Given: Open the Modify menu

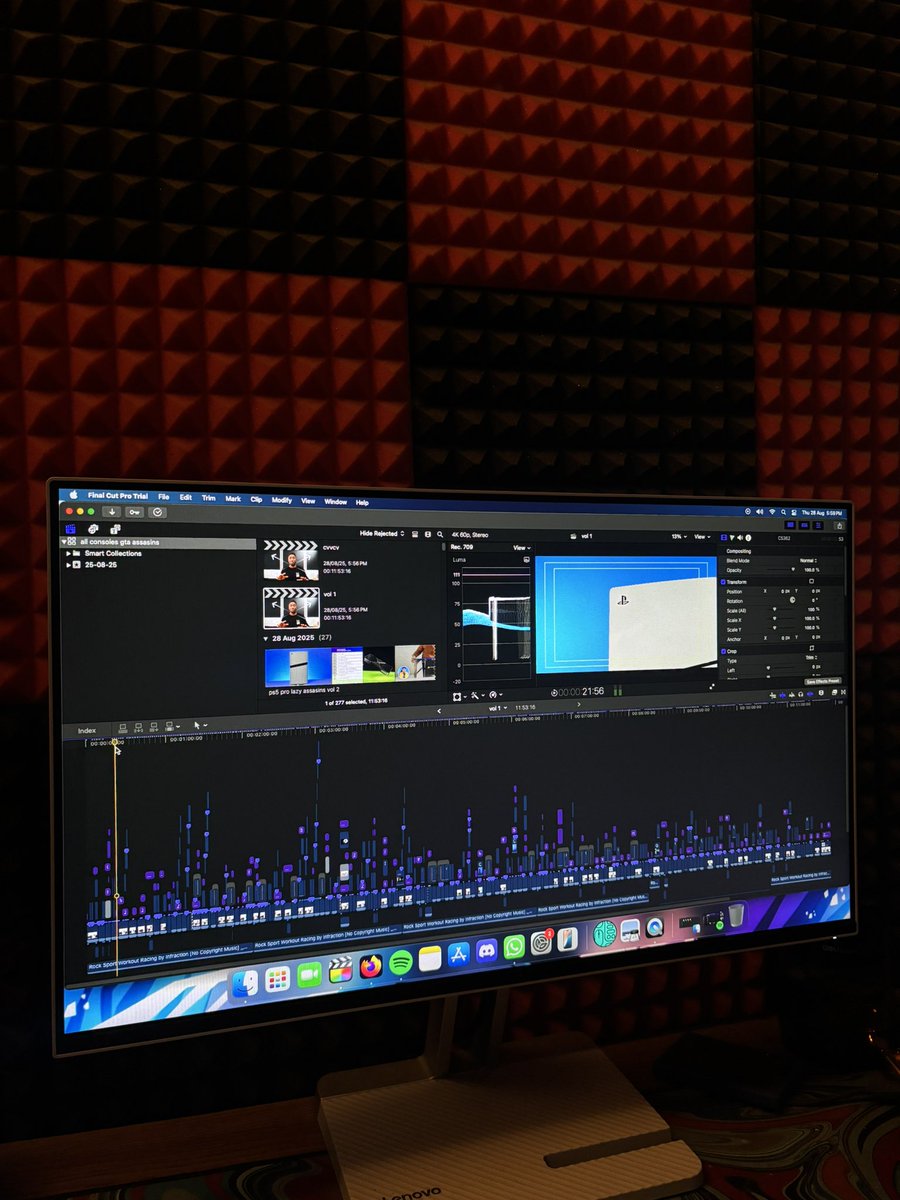Looking at the screenshot, I should 282,500.
